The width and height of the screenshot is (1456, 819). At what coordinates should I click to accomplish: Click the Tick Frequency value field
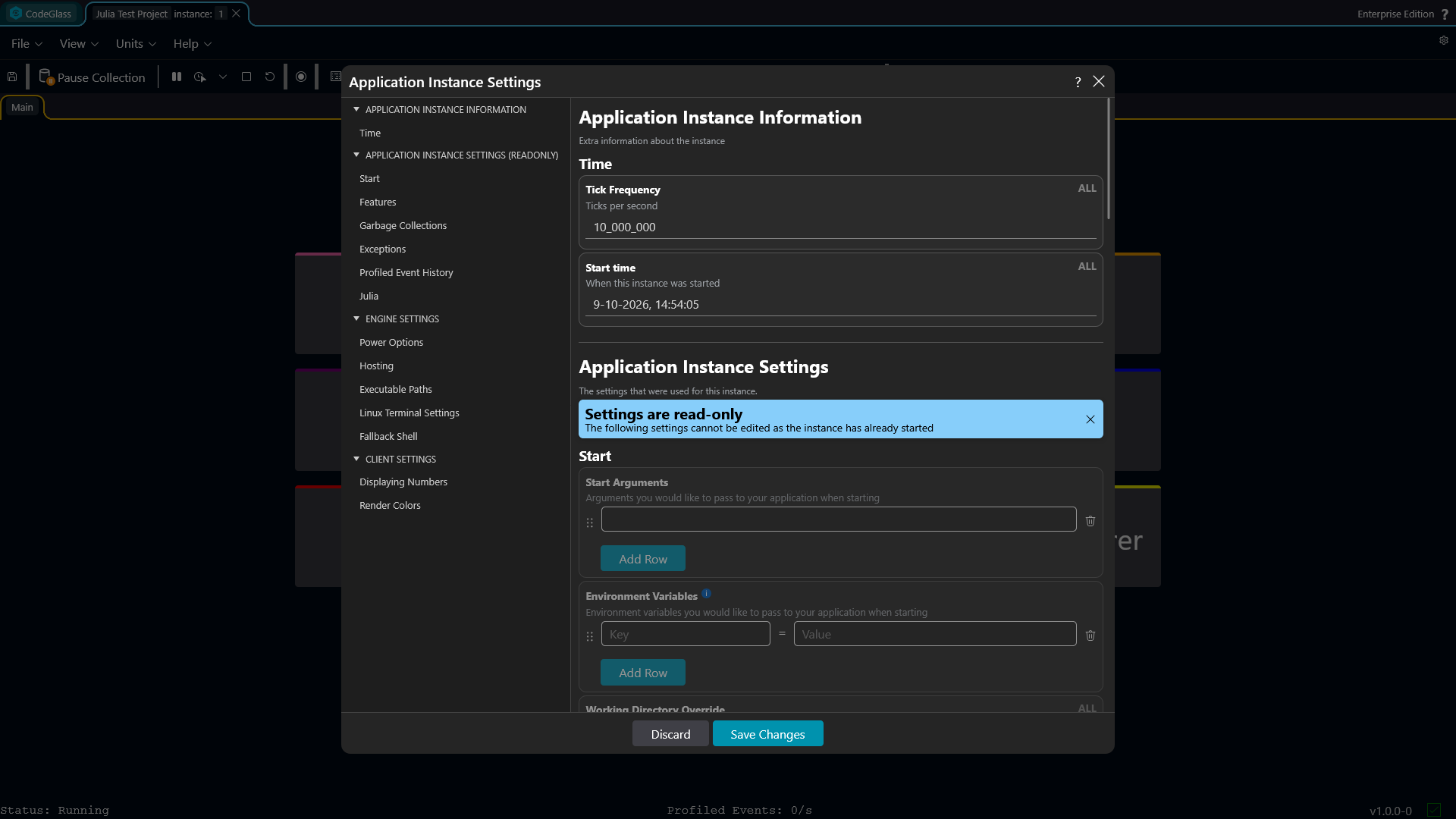[840, 227]
